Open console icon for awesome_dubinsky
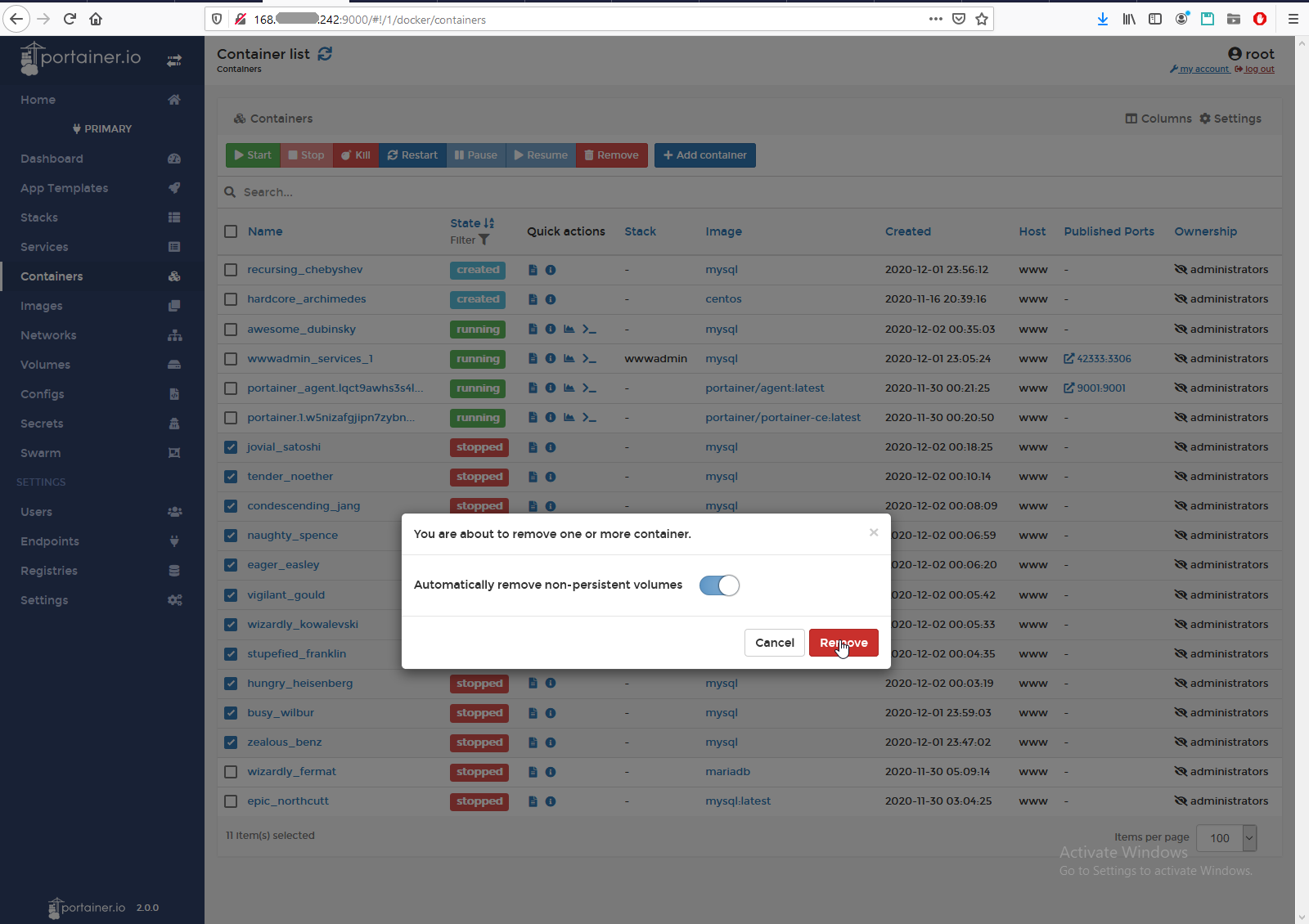1309x924 pixels. pyautogui.click(x=589, y=330)
